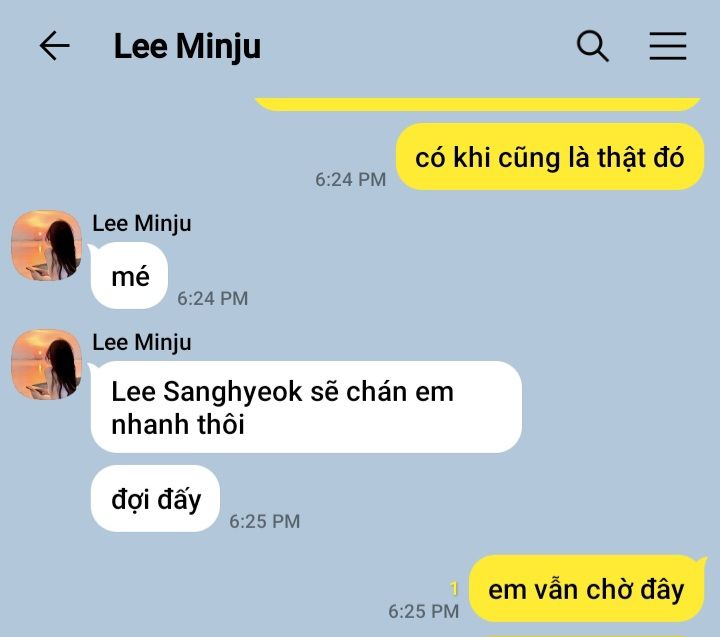Tap the partially visible yellow bubble at the bottom
The height and width of the screenshot is (637, 720).
[x=592, y=635]
